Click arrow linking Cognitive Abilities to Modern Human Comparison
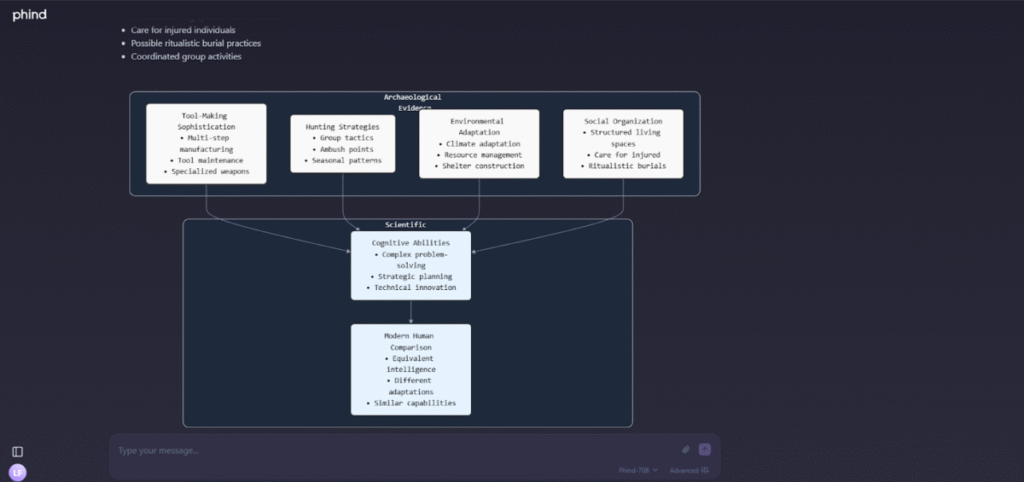Image resolution: width=1024 pixels, height=482 pixels. click(411, 311)
